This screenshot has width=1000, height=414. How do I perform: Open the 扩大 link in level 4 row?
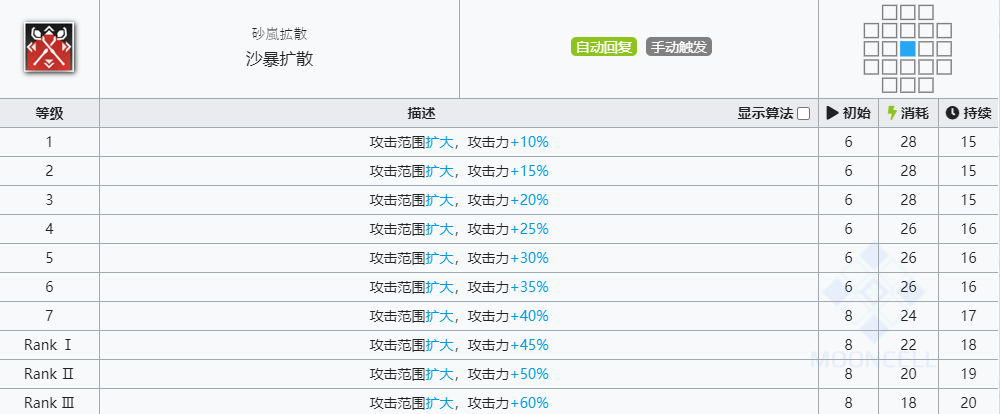439,229
